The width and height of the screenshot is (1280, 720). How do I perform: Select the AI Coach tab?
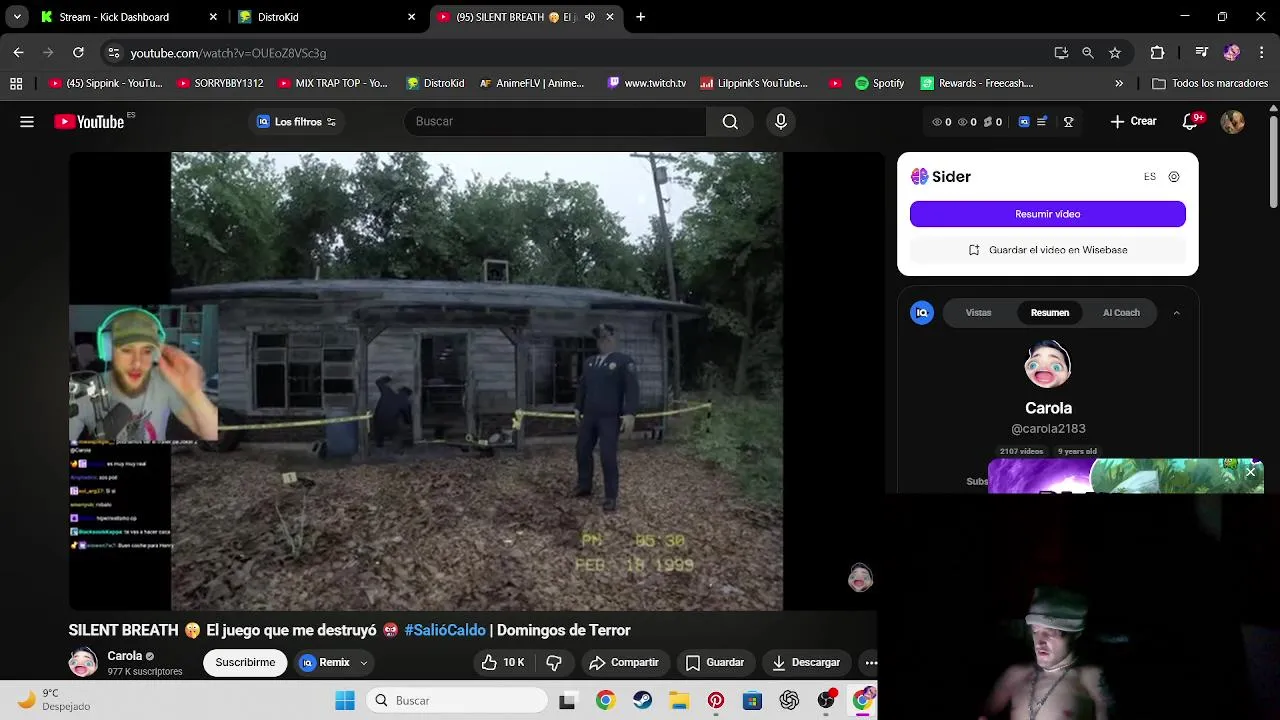click(x=1121, y=313)
